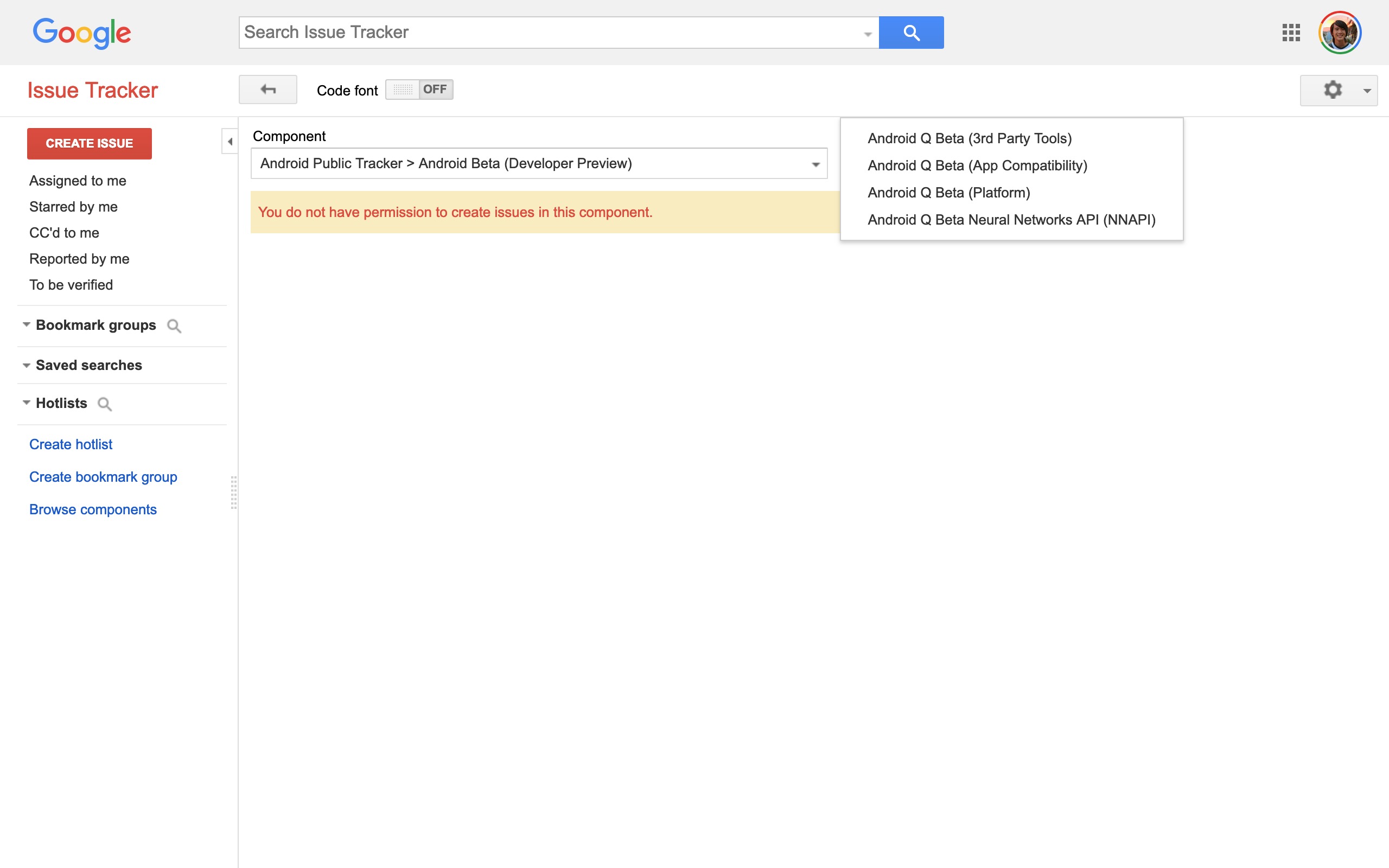Focus the Search Issue Tracker field

point(551,33)
